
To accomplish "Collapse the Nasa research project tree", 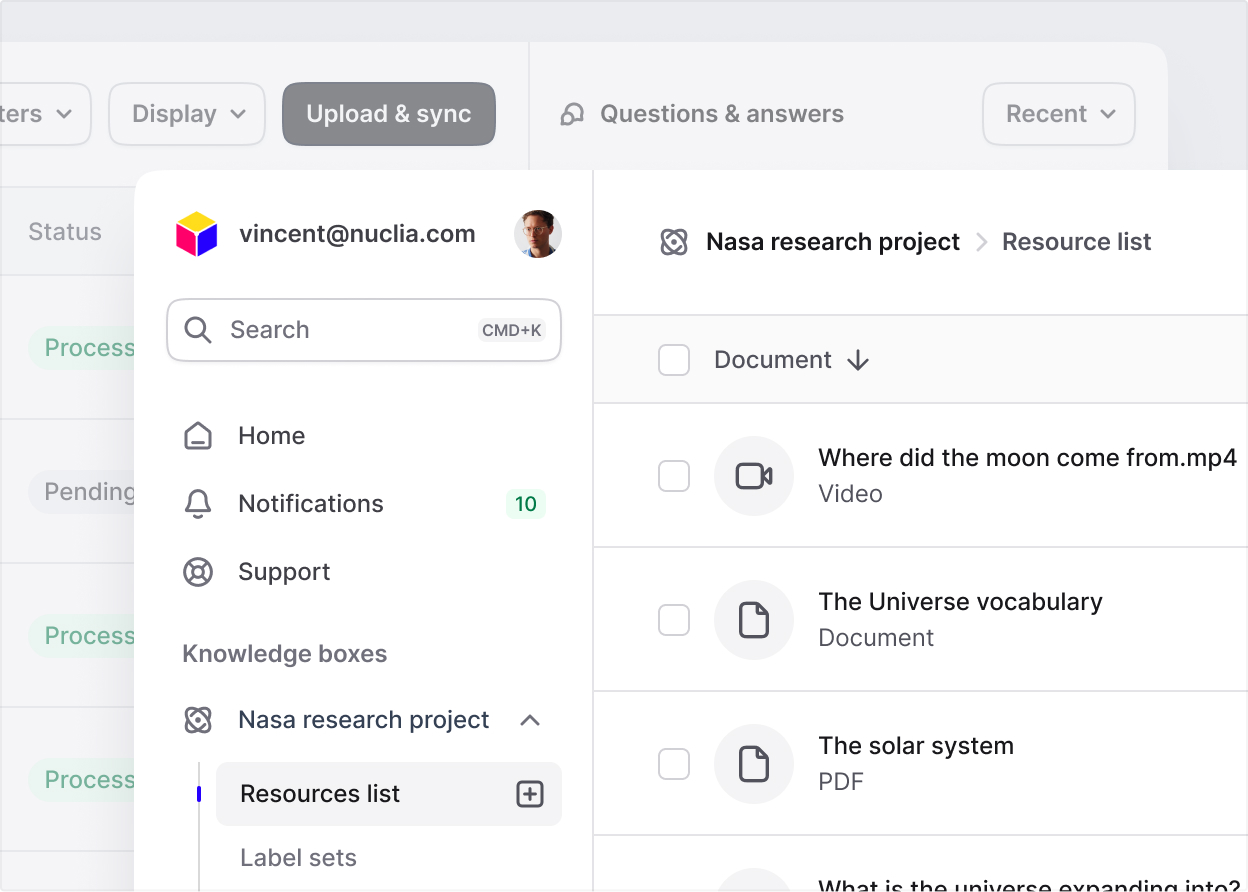I will tap(530, 720).
